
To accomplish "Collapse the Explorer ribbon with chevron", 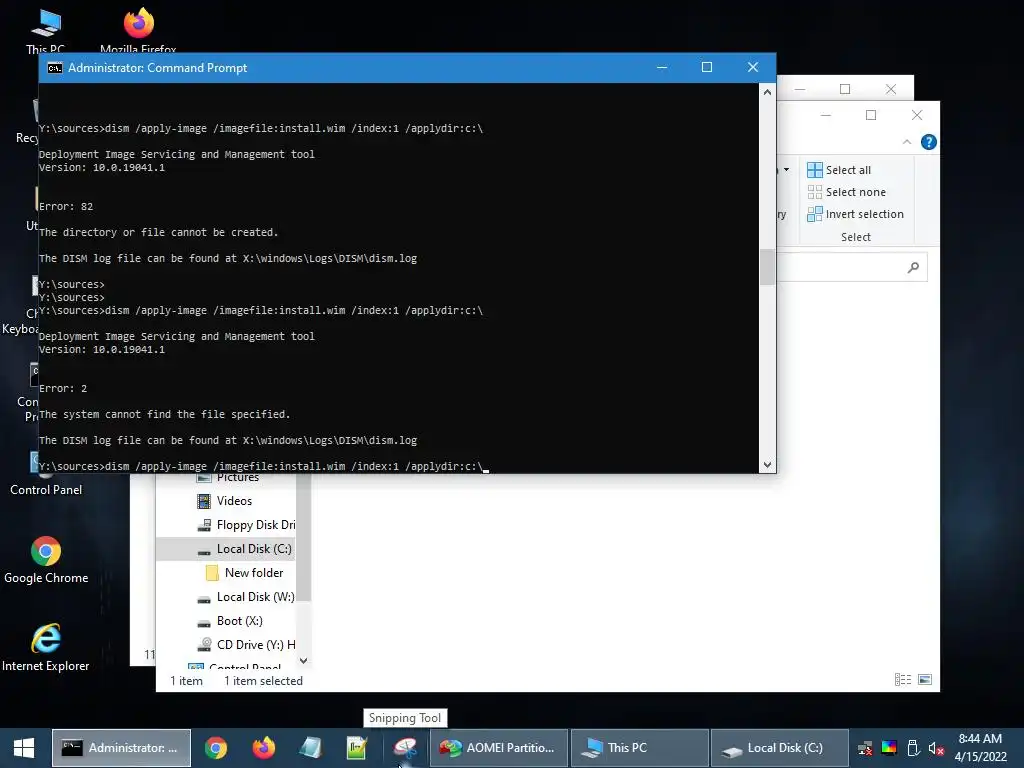I will click(906, 142).
